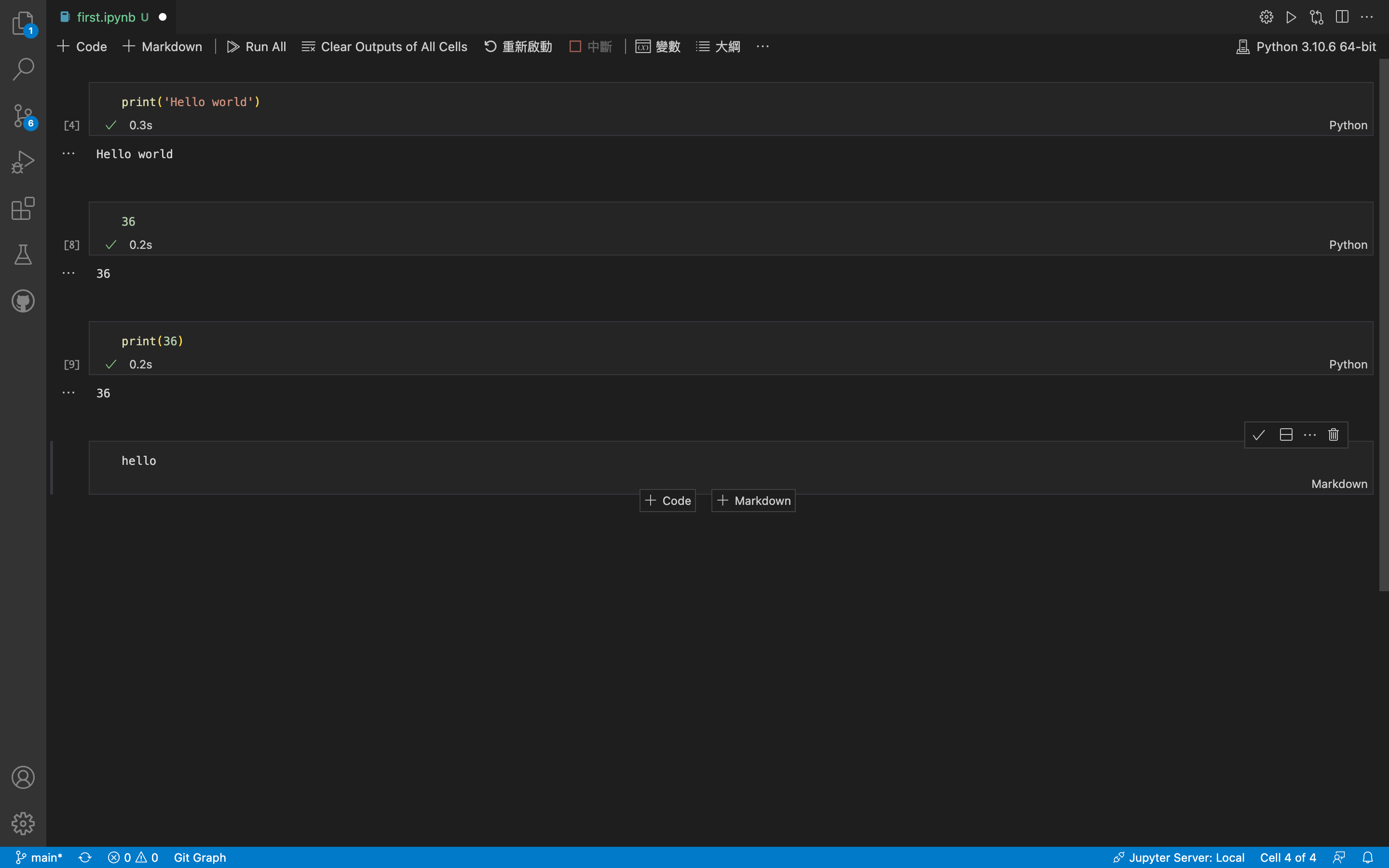The image size is (1389, 868).
Task: Collapse the Hello world output
Action: pyautogui.click(x=69, y=153)
